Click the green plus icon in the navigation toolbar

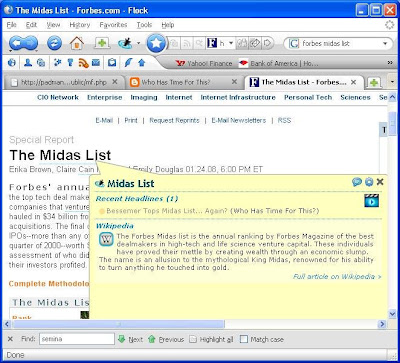102,43
